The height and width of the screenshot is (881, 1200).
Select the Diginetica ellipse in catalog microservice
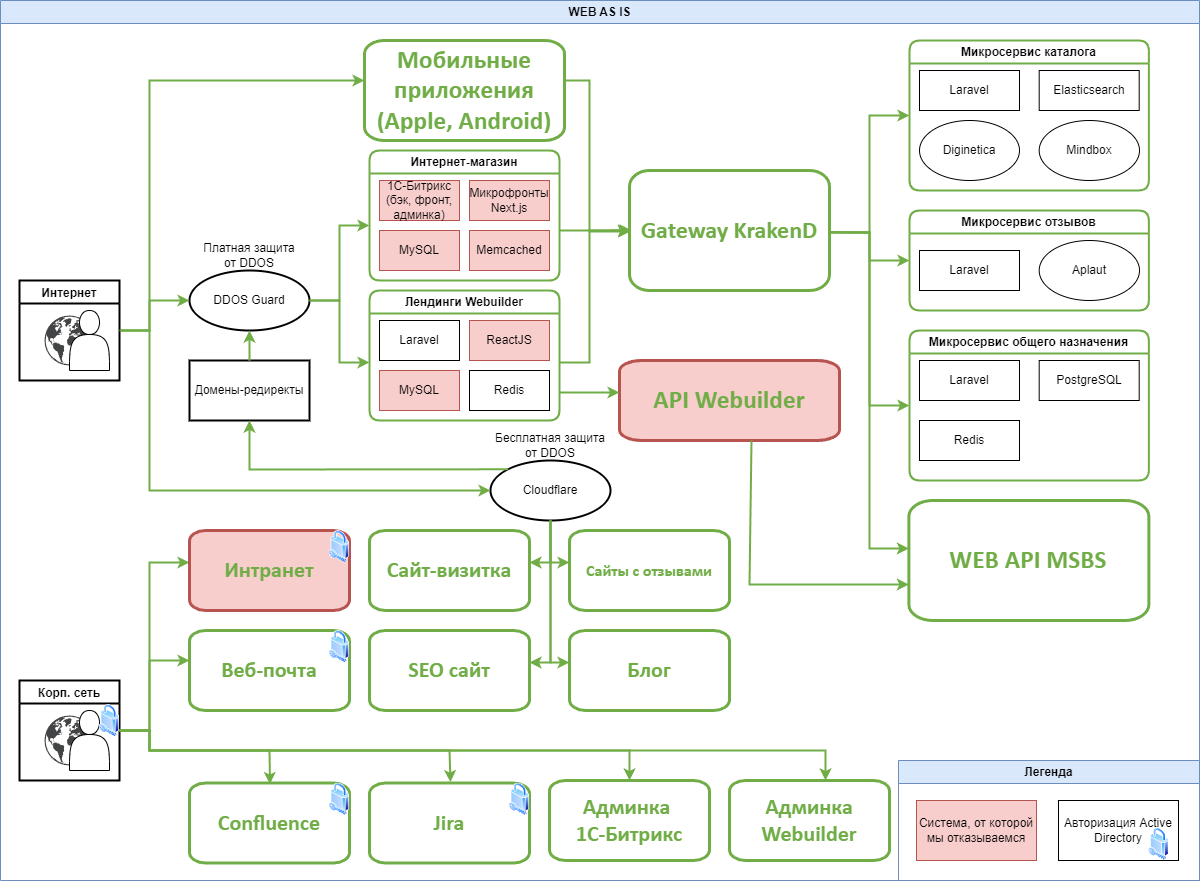tap(968, 150)
